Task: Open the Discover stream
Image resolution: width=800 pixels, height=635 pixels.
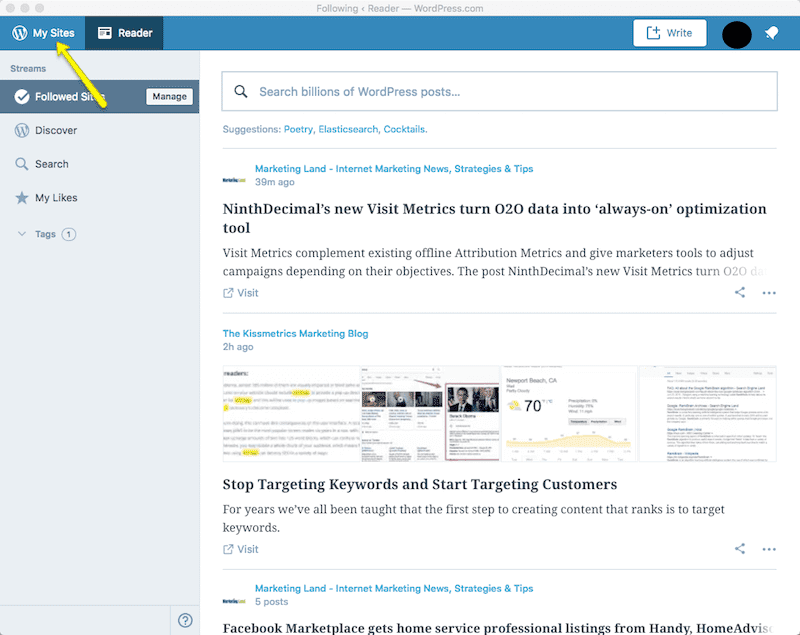Action: point(99,130)
